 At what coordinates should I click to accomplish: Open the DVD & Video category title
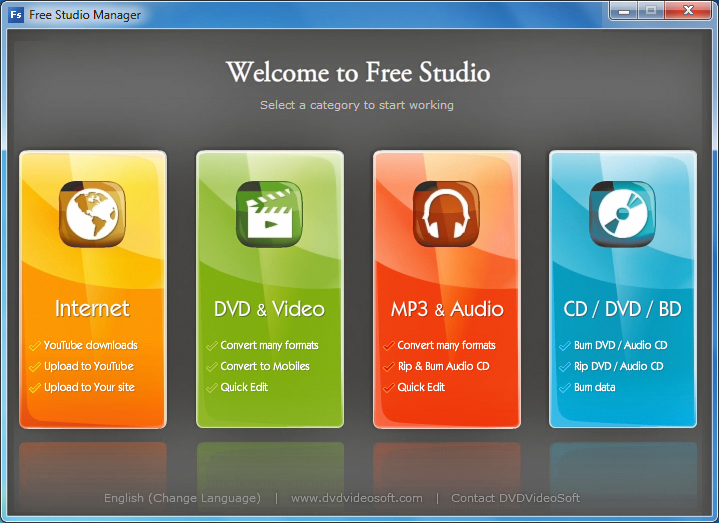[x=269, y=309]
